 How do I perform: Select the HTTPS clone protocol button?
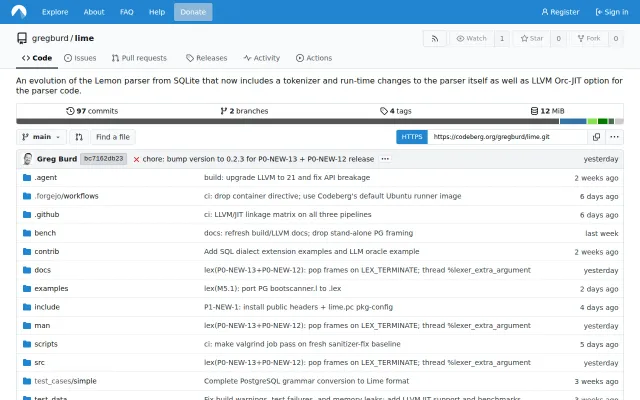point(412,137)
